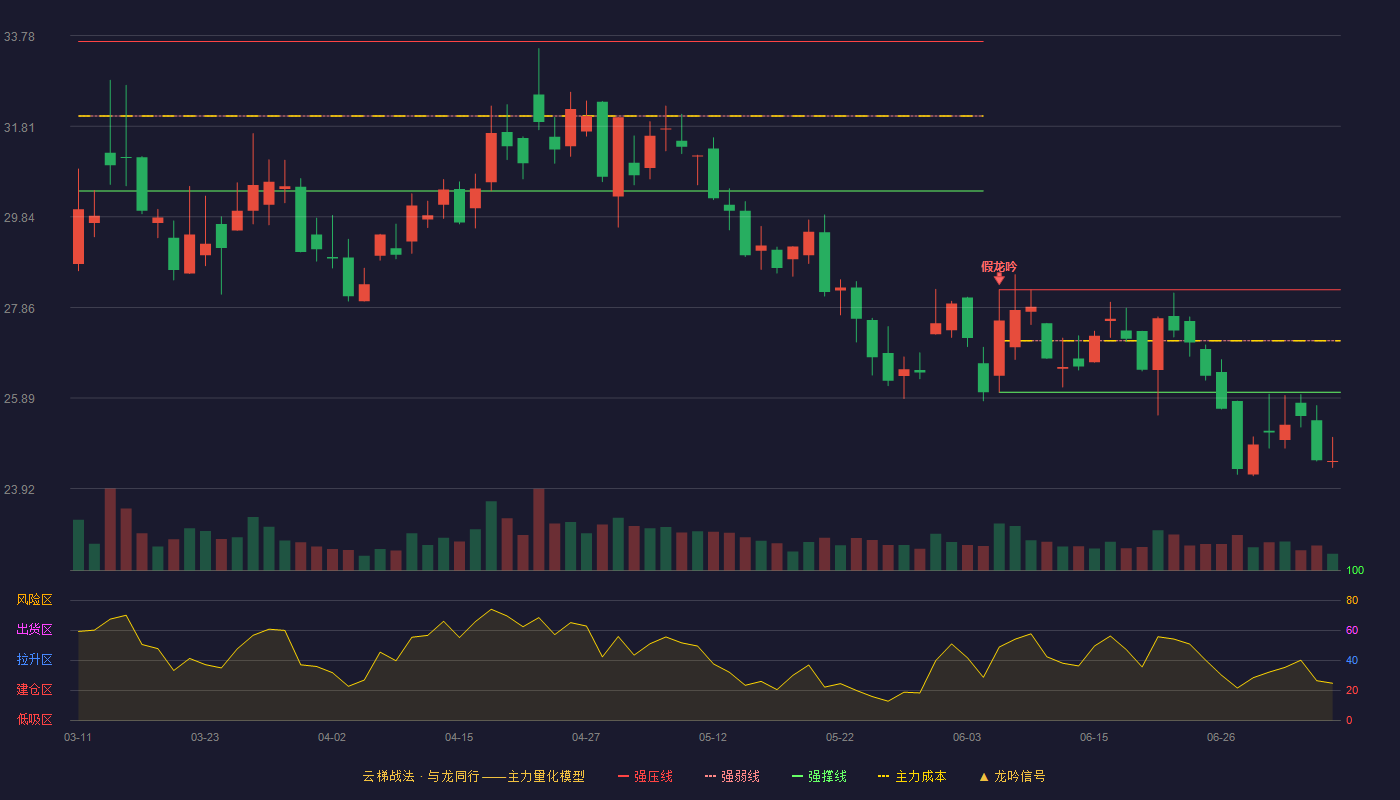Screen dimensions: 1400x800
Task: Click the 03-11 date axis label
Action: click(78, 737)
